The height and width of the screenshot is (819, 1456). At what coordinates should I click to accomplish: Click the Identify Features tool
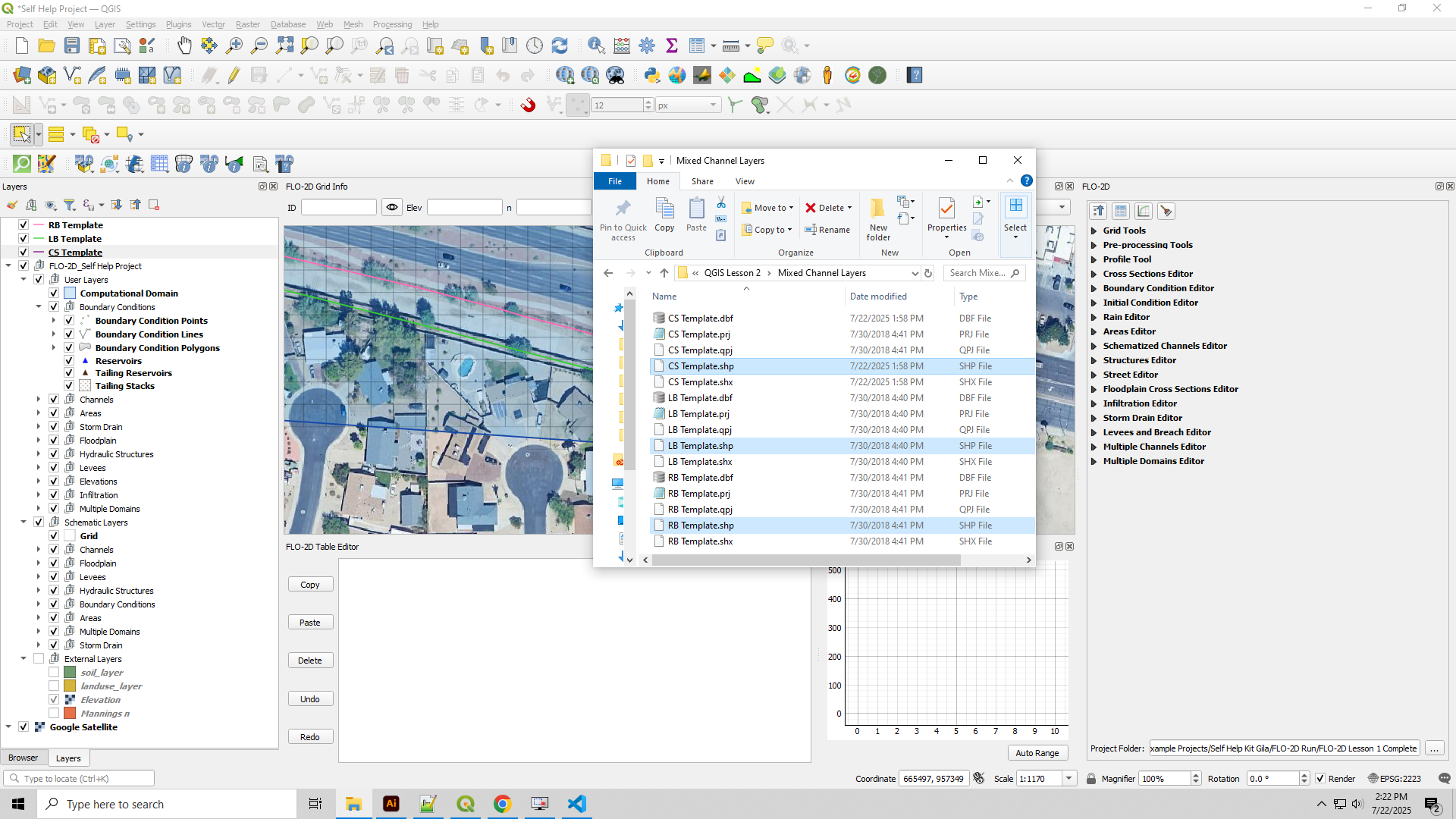(x=596, y=45)
